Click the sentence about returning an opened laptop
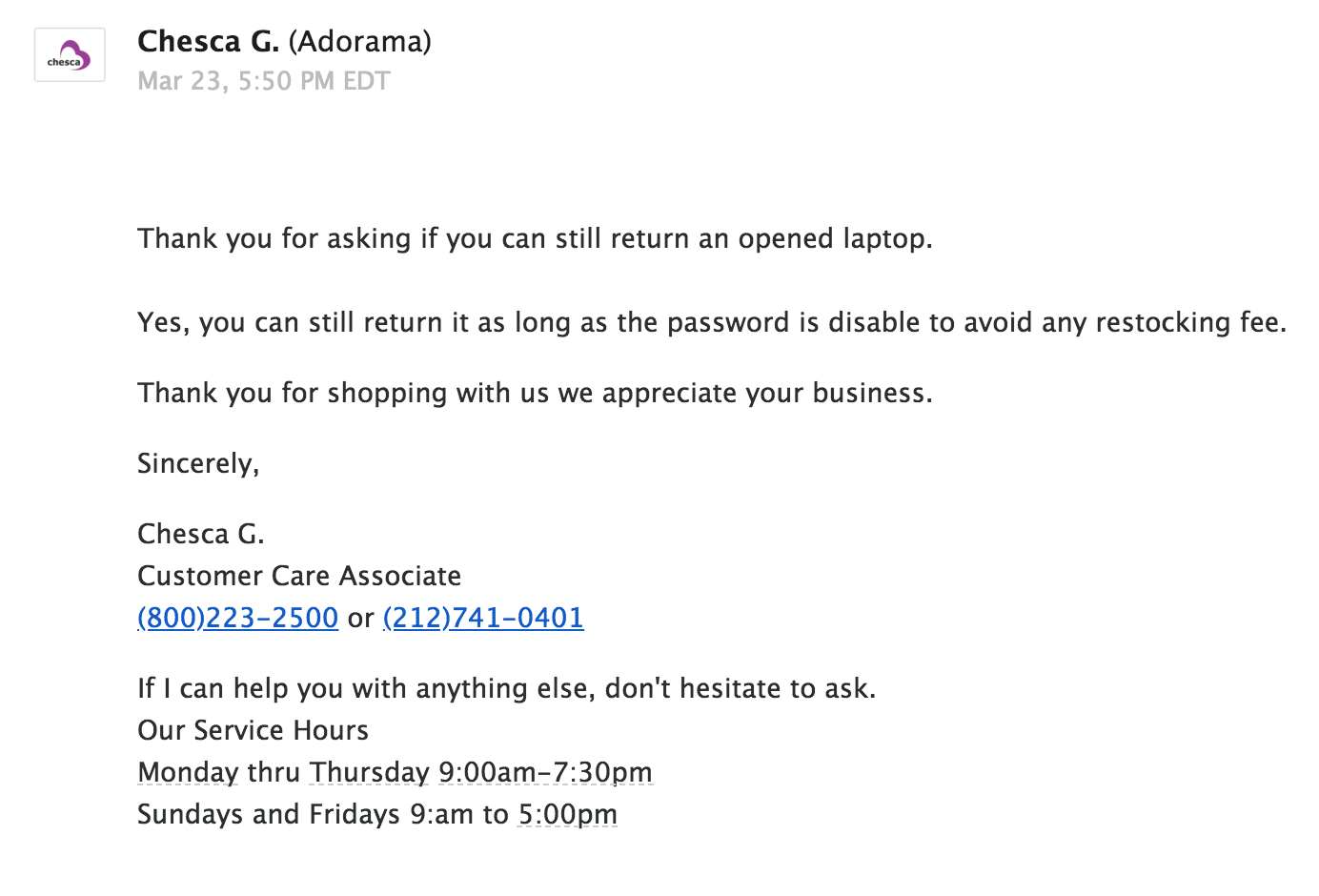1319x896 pixels. tap(535, 238)
